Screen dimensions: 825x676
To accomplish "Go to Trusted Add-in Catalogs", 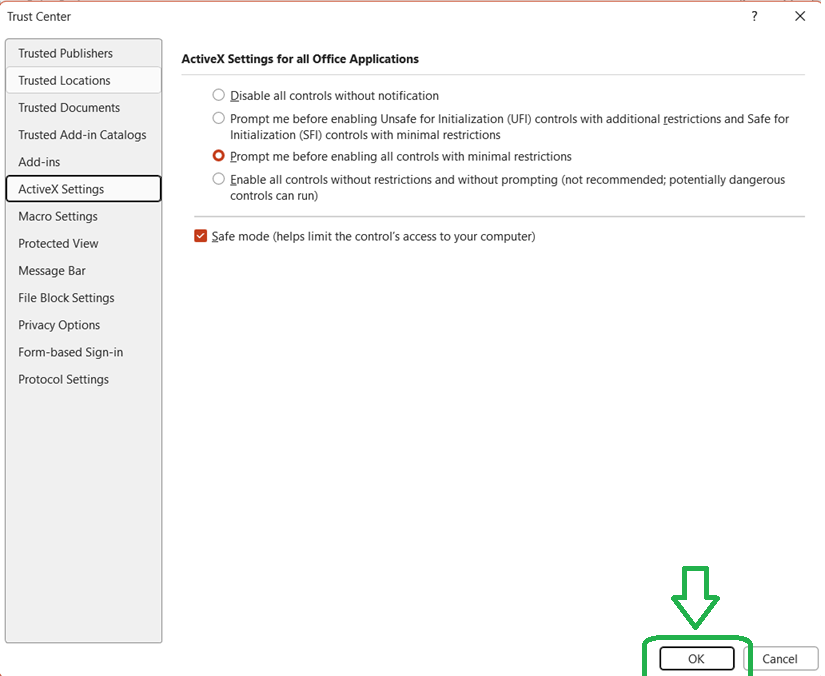I will (x=84, y=135).
